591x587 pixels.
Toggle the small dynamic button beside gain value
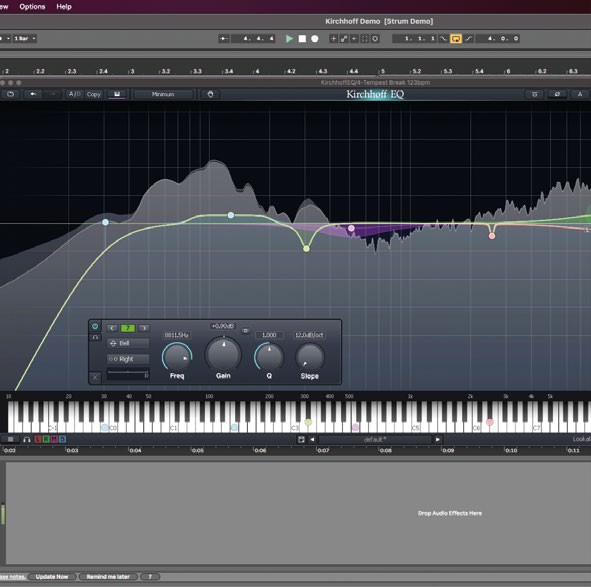click(x=245, y=331)
